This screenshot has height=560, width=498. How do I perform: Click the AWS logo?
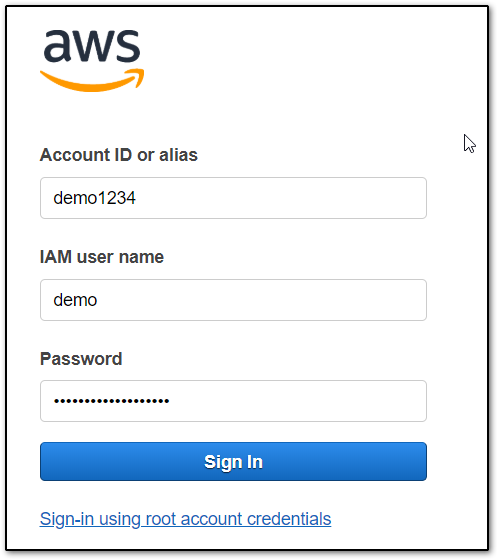pos(92,60)
